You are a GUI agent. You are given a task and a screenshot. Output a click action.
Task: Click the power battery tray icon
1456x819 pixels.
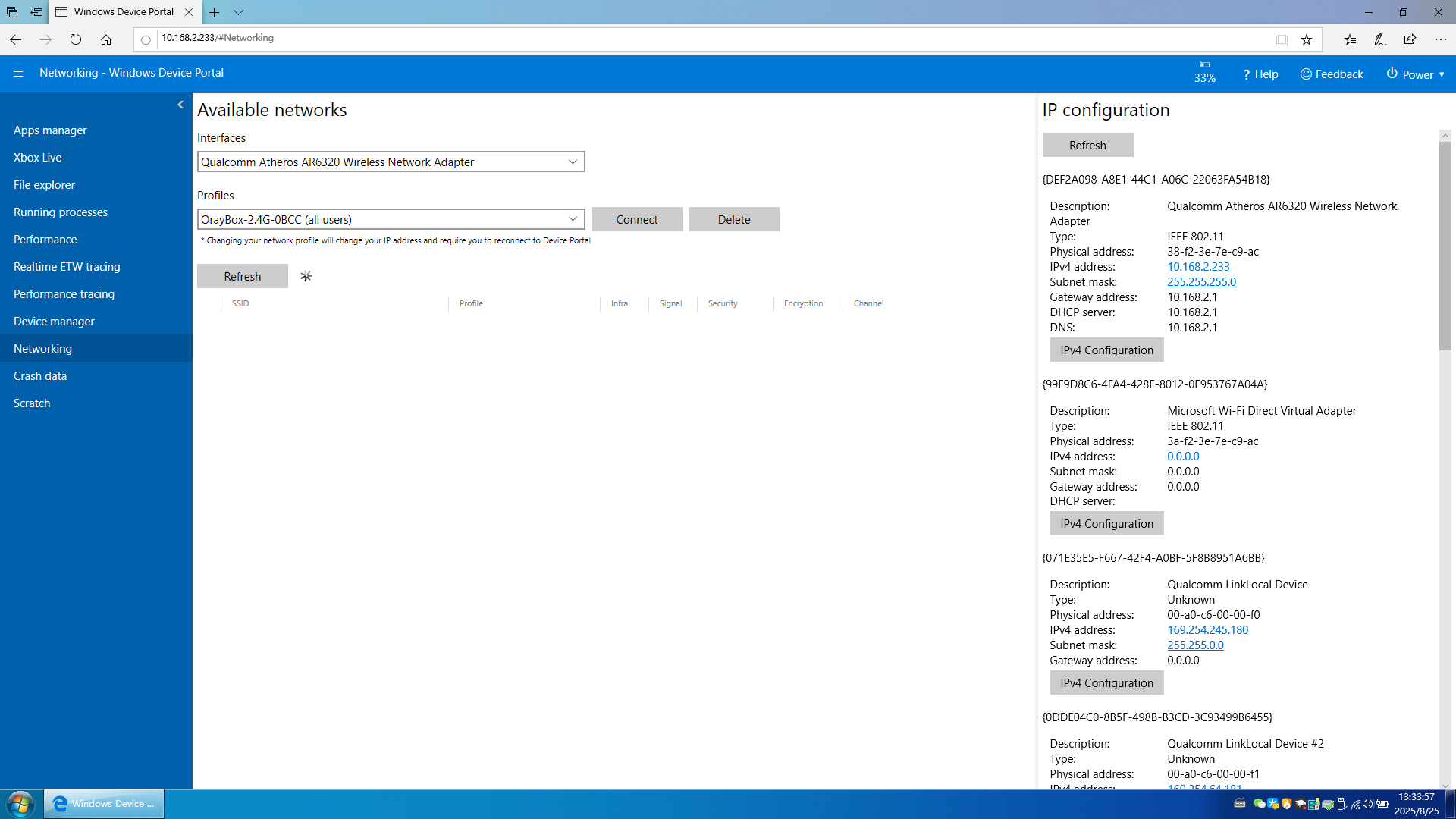point(1382,804)
